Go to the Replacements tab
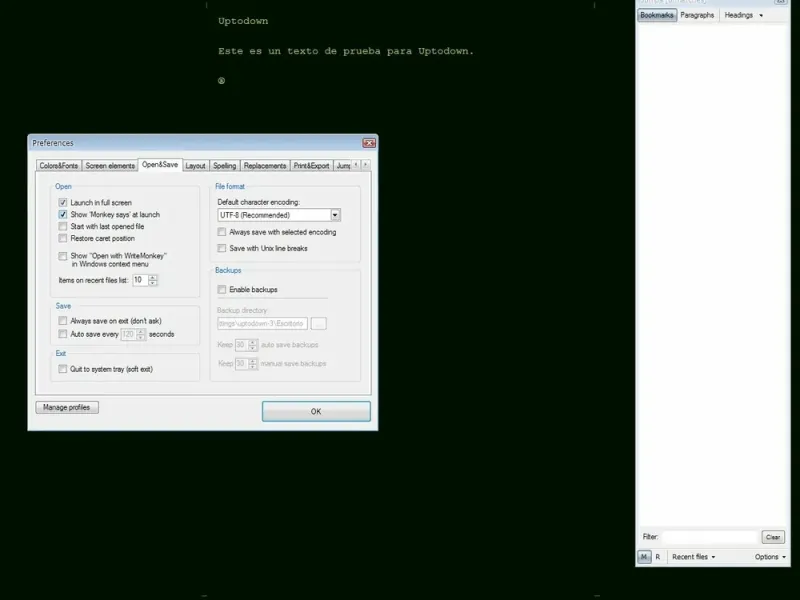This screenshot has width=800, height=600. tap(265, 166)
